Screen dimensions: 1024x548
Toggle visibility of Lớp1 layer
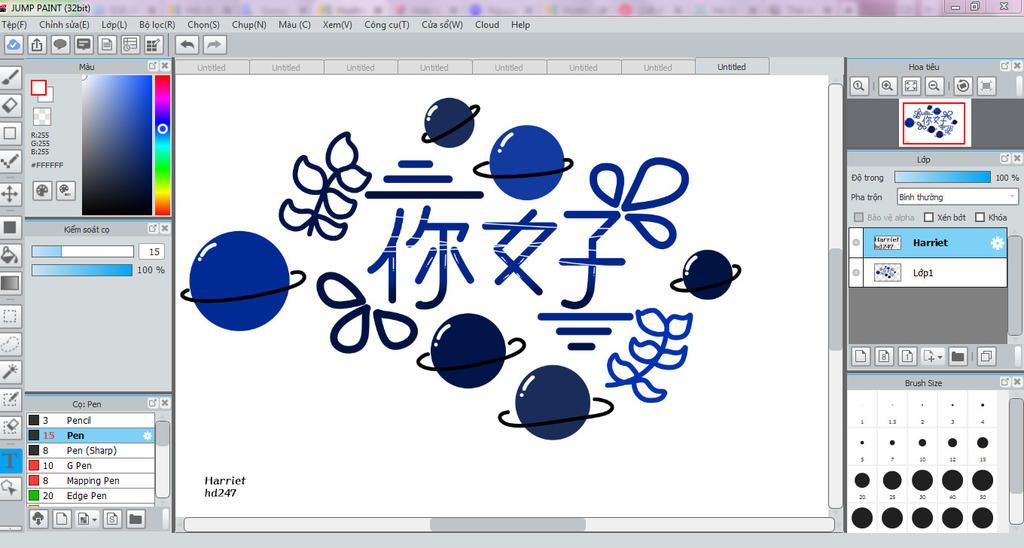[856, 273]
